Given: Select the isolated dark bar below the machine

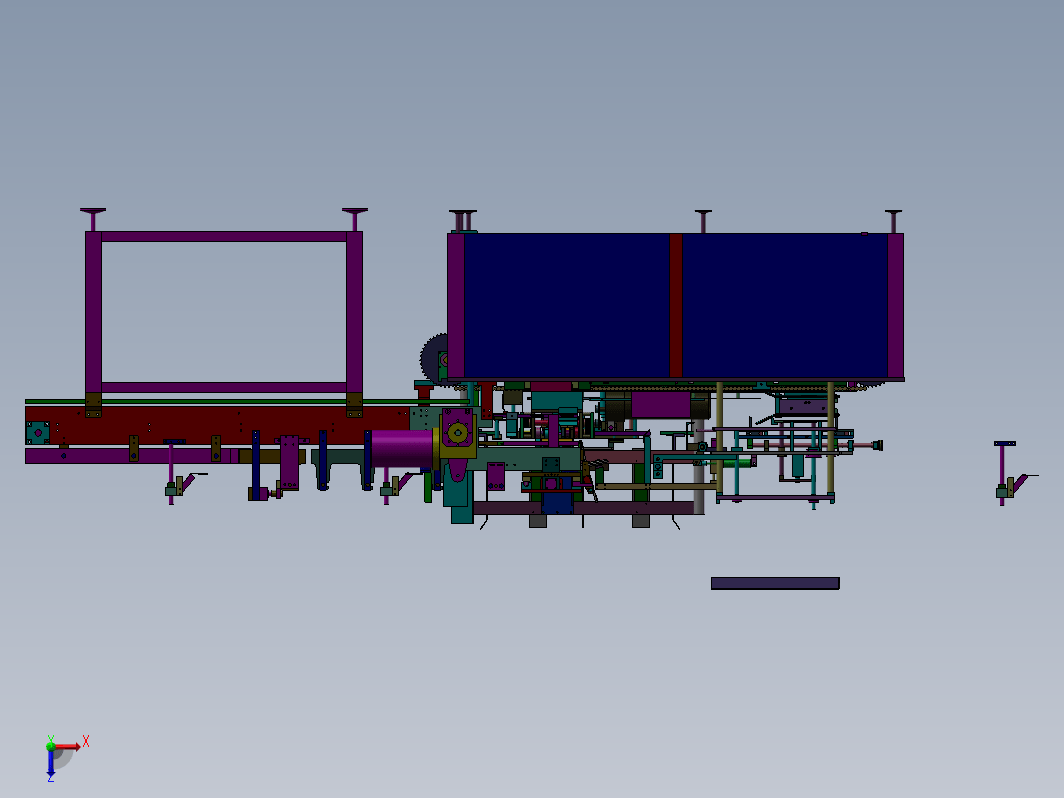Looking at the screenshot, I should coord(775,584).
